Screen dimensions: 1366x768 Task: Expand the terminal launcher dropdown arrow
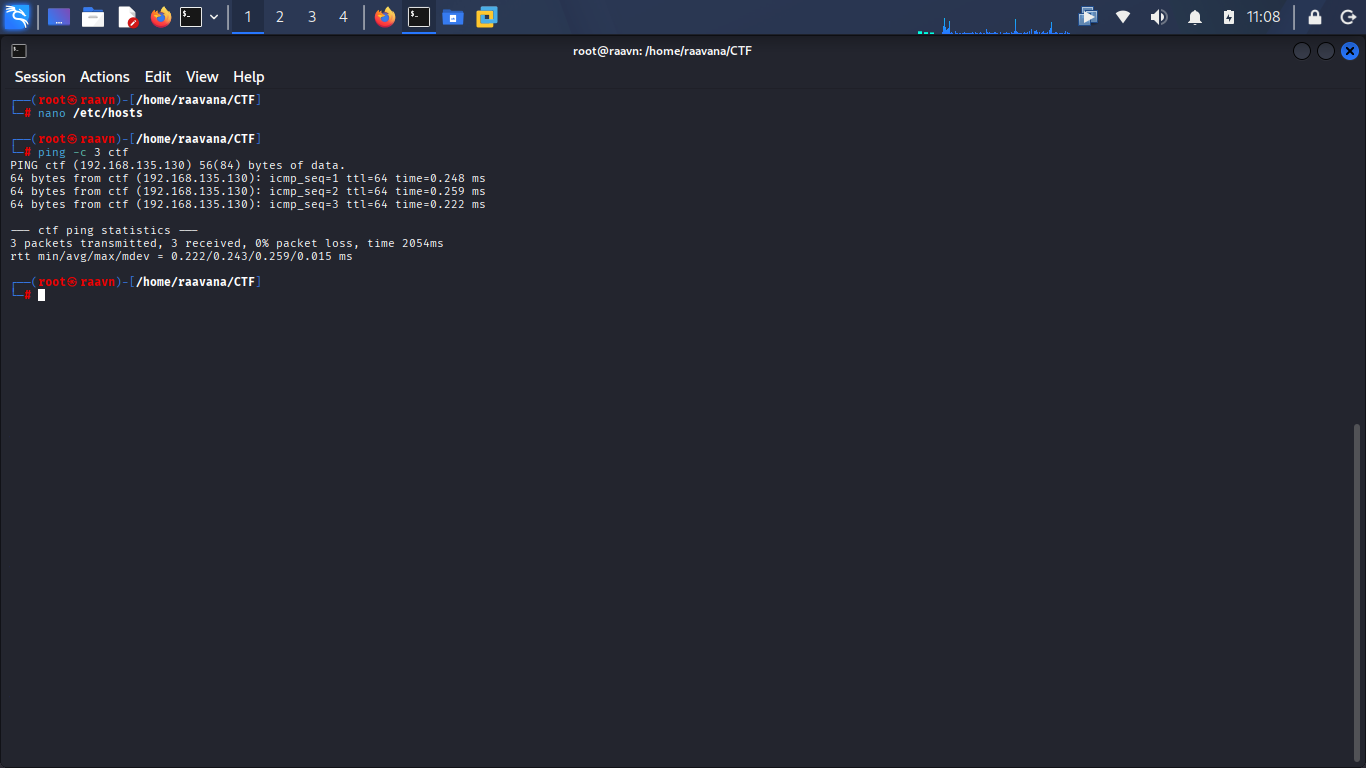click(x=214, y=17)
